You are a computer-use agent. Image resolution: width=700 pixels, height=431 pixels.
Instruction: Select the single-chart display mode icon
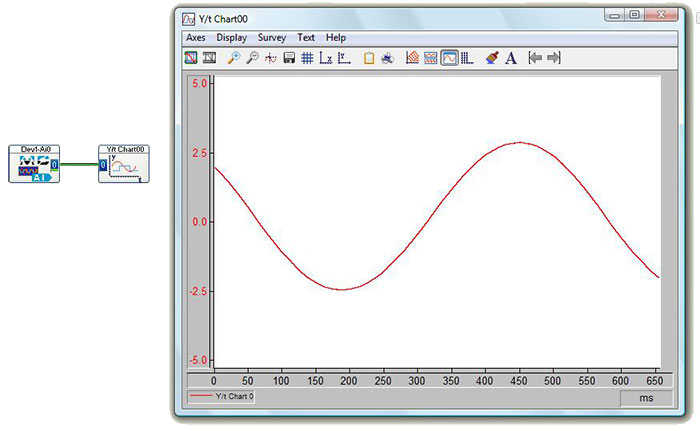(449, 58)
